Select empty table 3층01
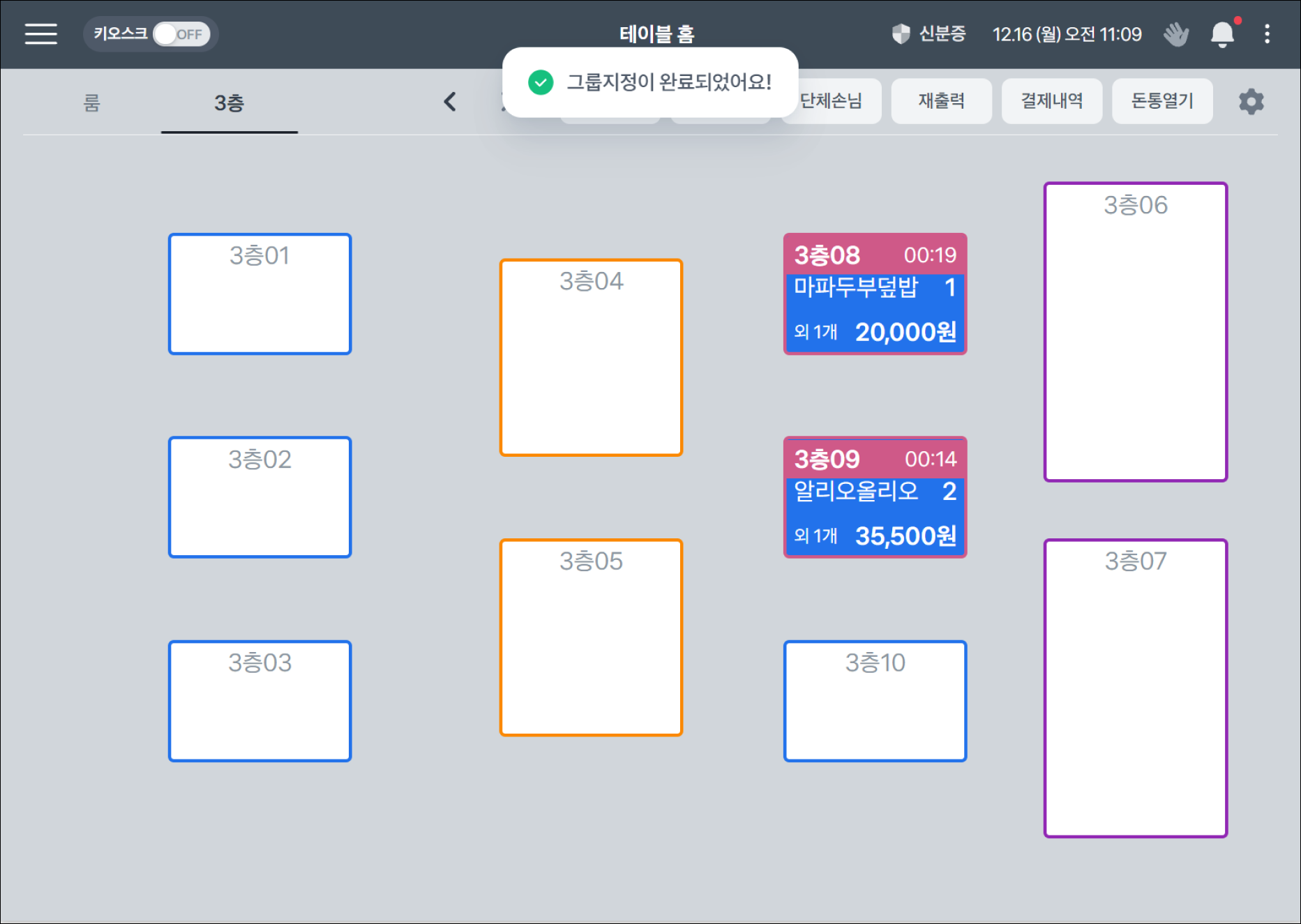Screen dimensions: 1301x924 [260, 294]
